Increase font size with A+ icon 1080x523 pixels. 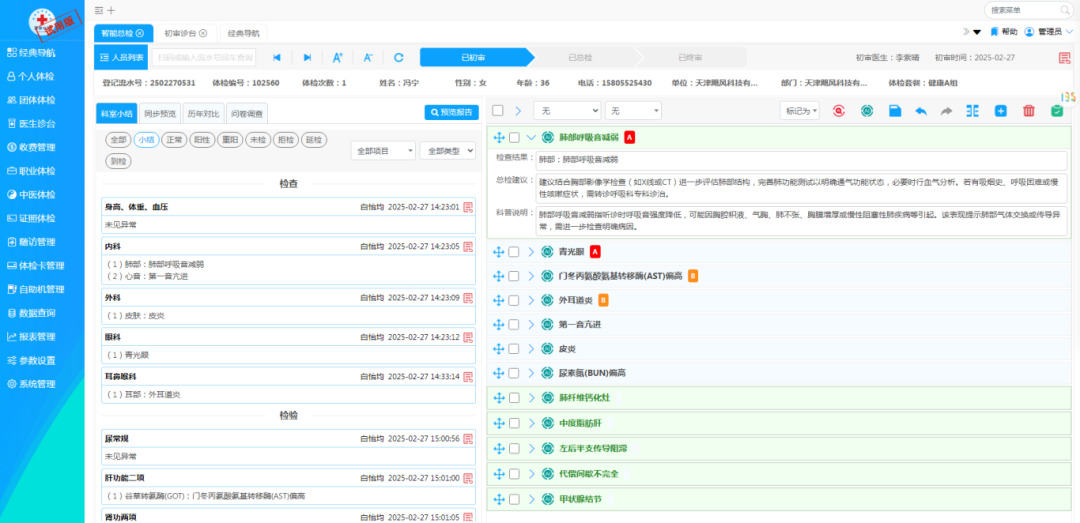[x=338, y=58]
